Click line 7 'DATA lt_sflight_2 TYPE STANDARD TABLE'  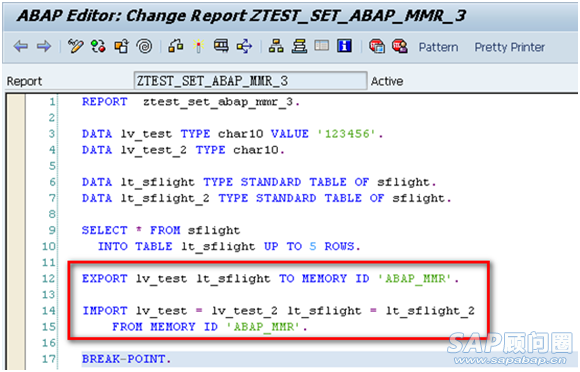click(267, 199)
